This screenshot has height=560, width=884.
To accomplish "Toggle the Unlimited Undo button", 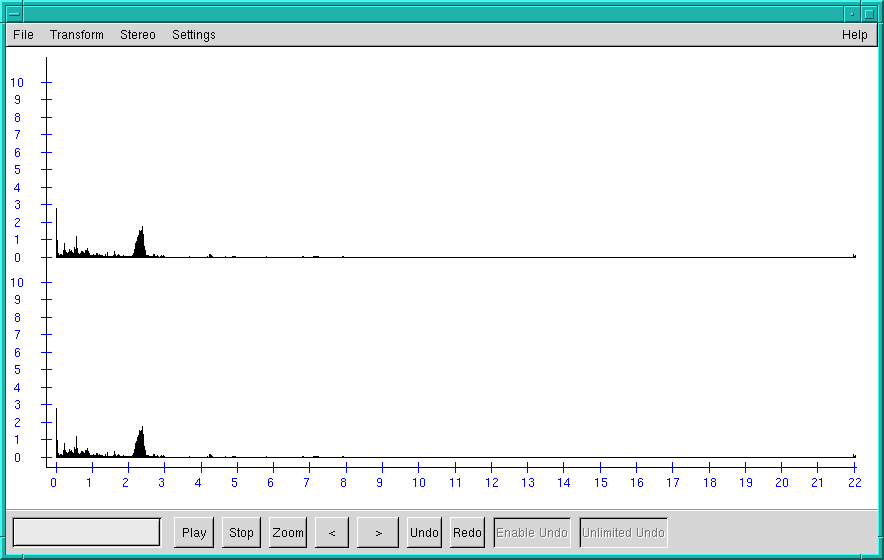I will tap(623, 533).
